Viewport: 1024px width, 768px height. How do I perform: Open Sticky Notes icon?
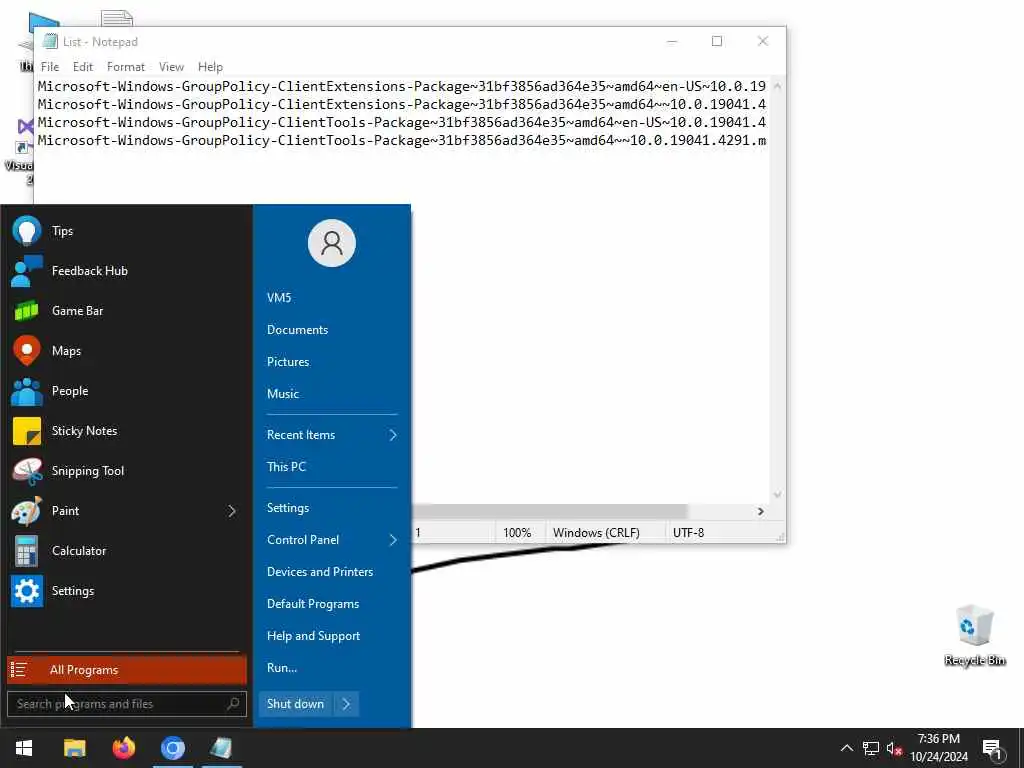(27, 431)
